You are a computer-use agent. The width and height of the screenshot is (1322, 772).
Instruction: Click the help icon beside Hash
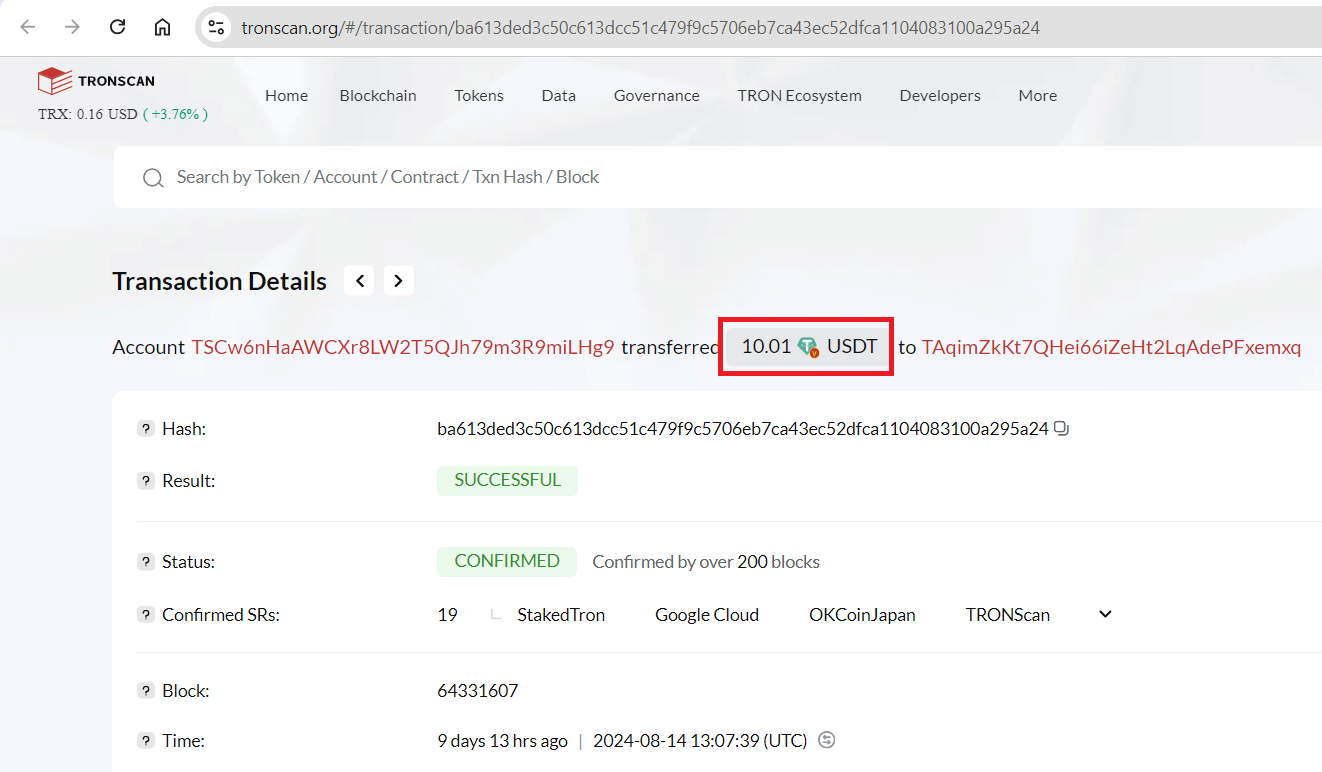pos(146,429)
